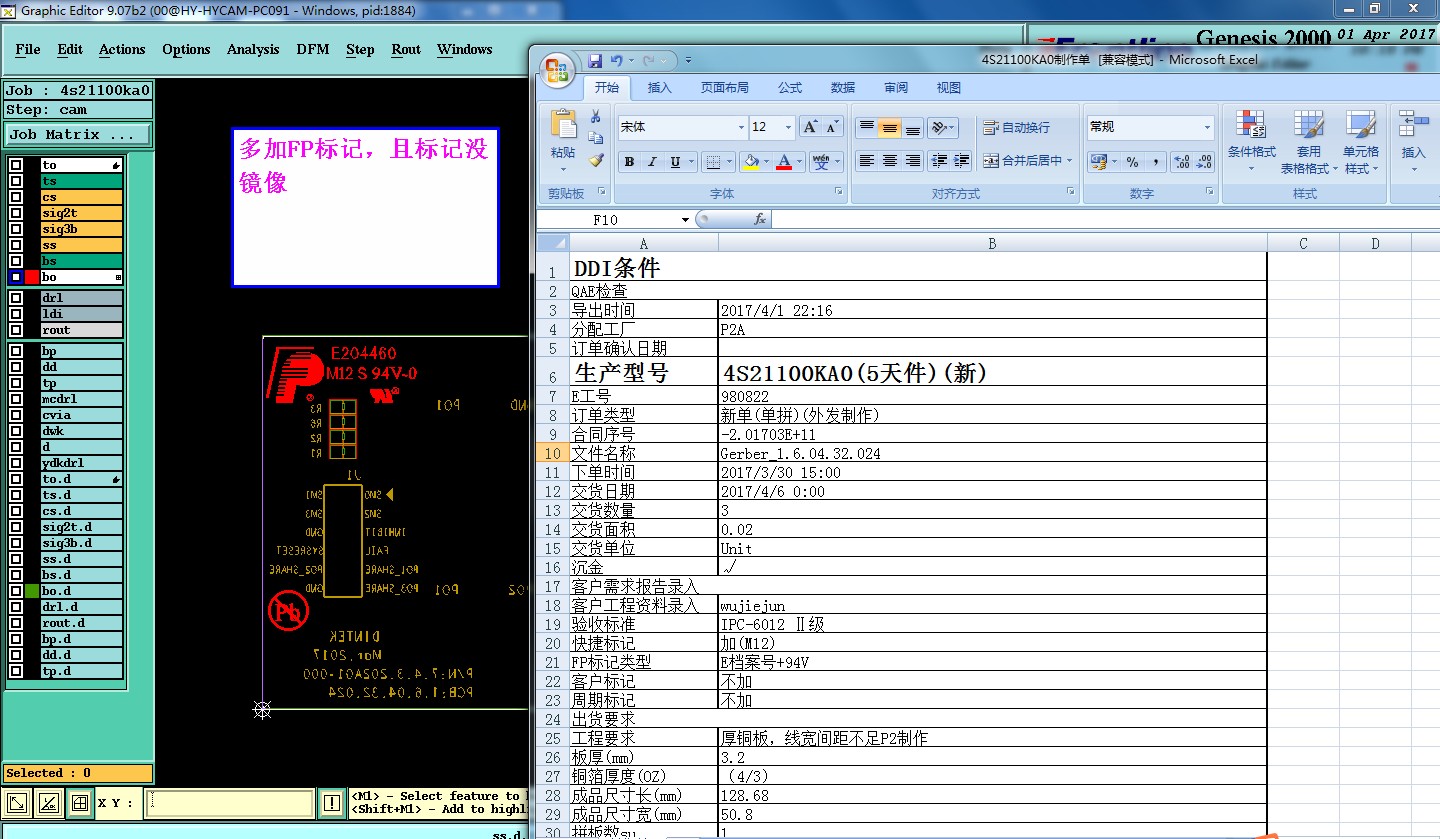Image resolution: width=1440 pixels, height=839 pixels.
Task: Apply top vertical alignment in Excel
Action: coord(866,128)
